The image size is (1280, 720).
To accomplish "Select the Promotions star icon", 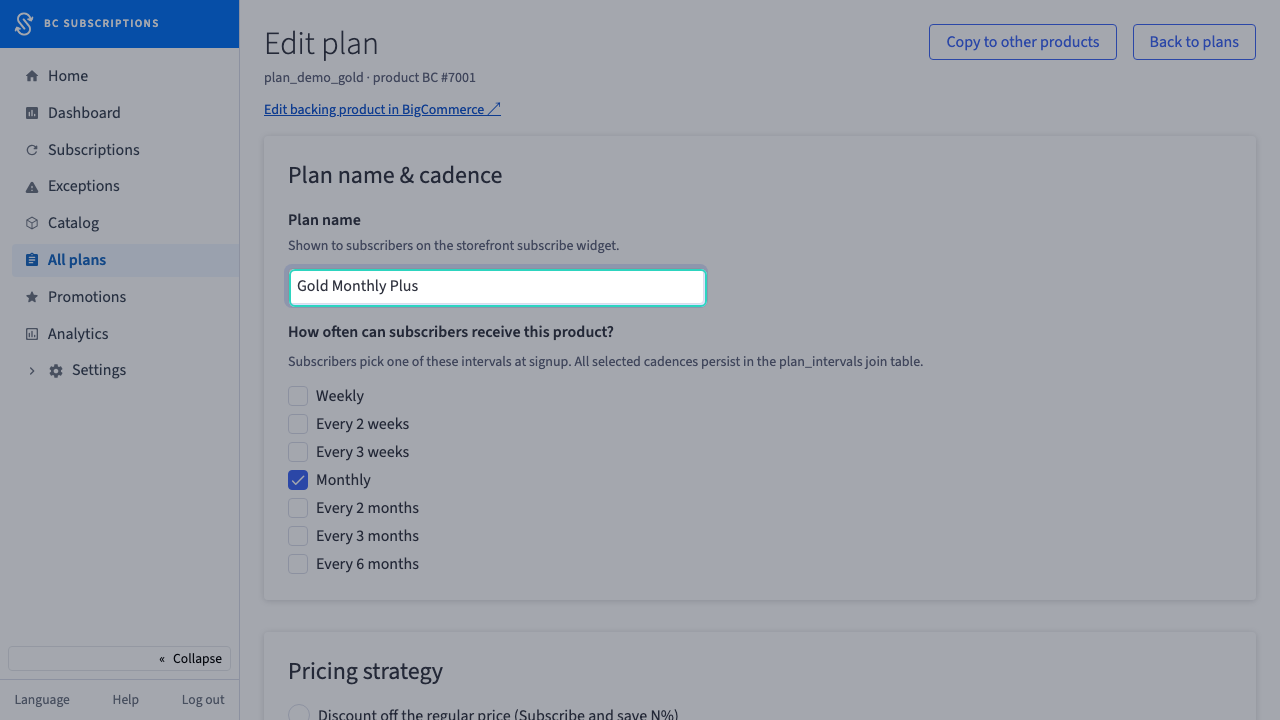I will 32,297.
